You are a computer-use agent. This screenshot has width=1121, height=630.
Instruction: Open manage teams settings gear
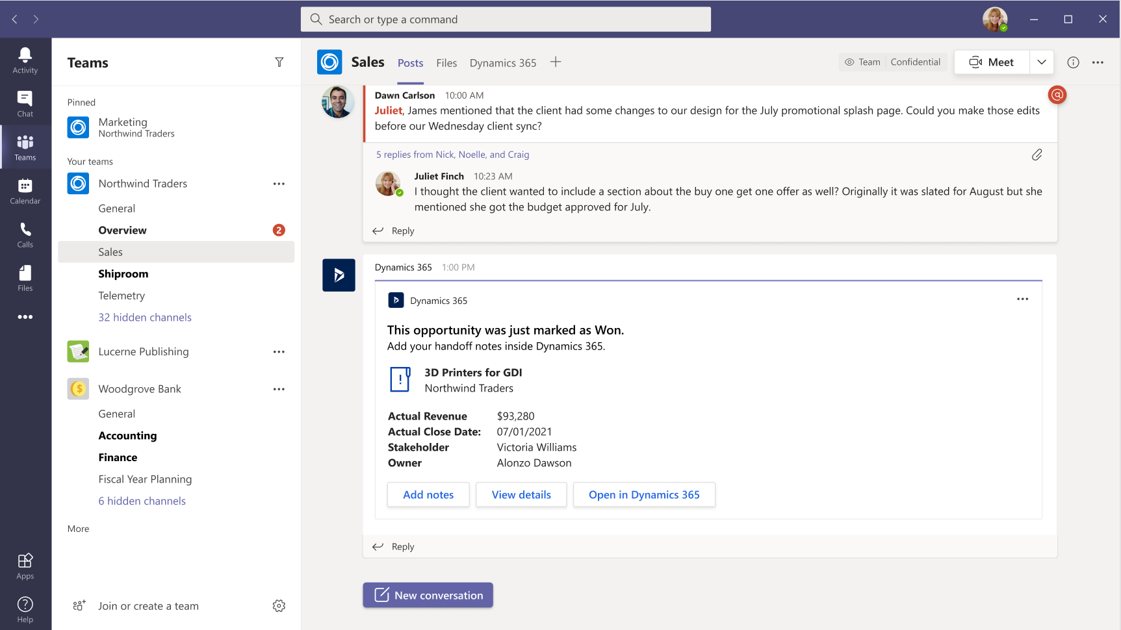click(x=279, y=606)
